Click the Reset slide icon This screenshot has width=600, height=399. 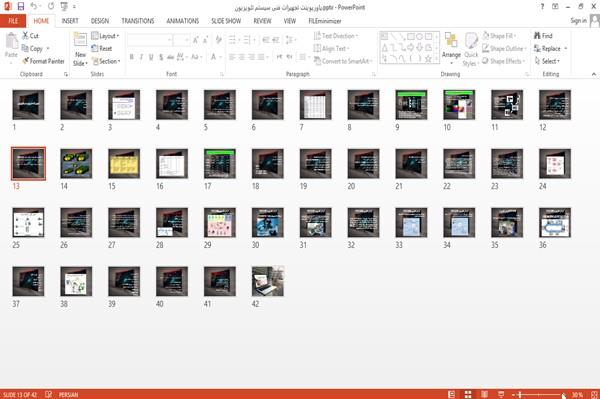95,49
